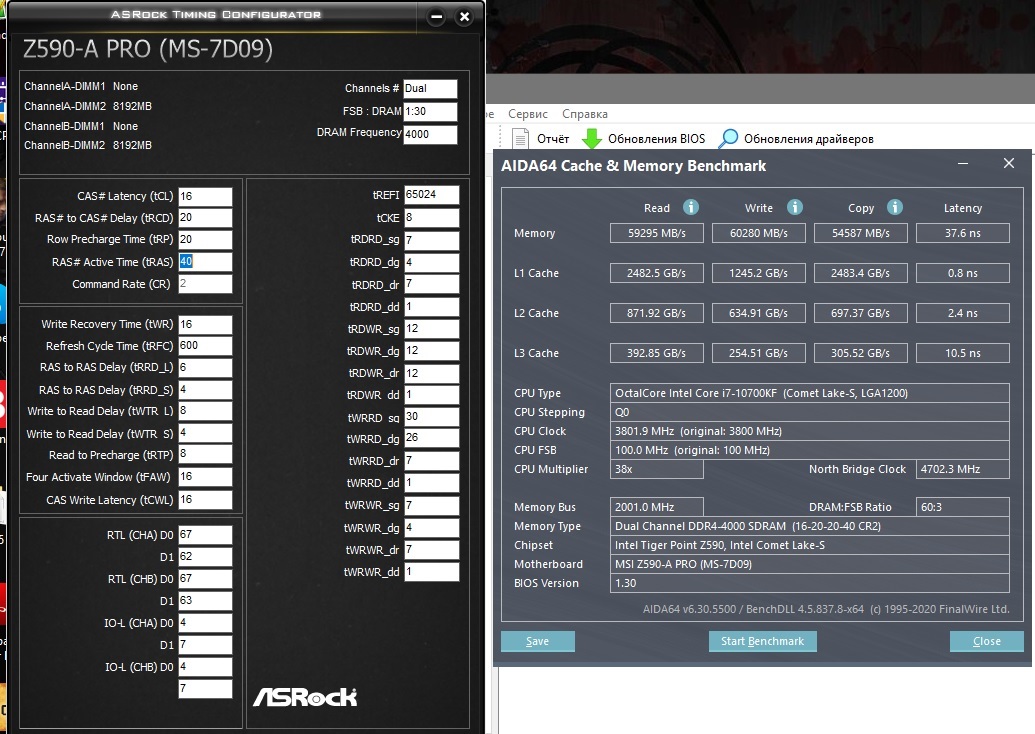Click Memory Read value 59295 MB/s
The width and height of the screenshot is (1035, 734).
657,233
